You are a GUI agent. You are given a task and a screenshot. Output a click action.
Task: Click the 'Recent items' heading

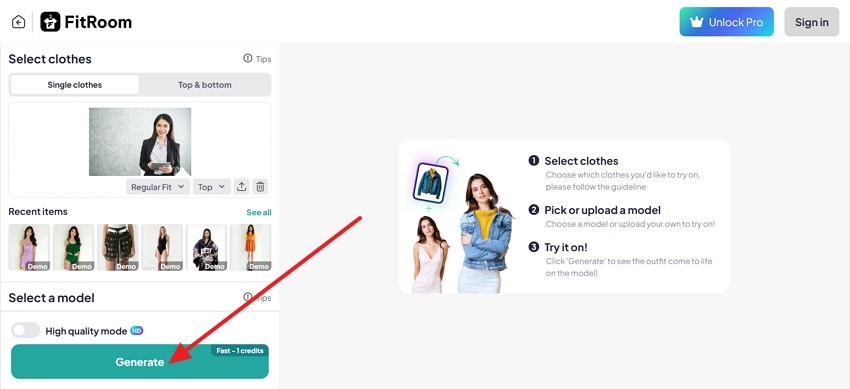click(38, 212)
